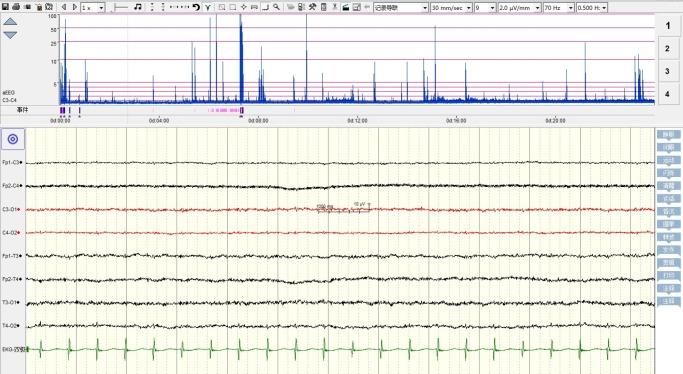The height and width of the screenshot is (374, 683).
Task: Switch to trend panel tab 2
Action: [x=667, y=48]
